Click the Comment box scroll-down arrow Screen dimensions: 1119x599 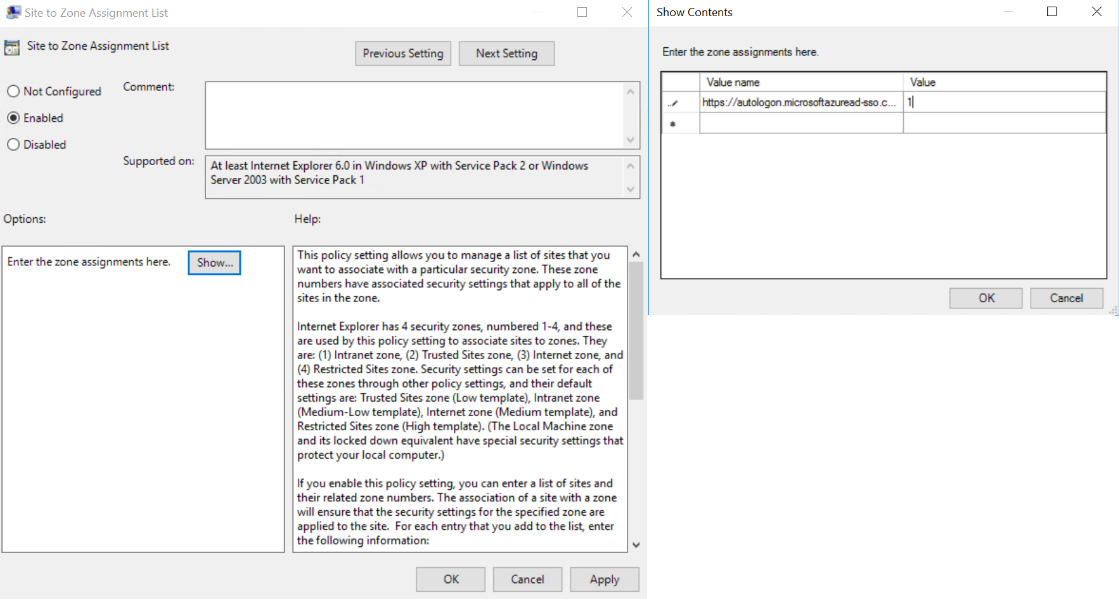[x=631, y=138]
